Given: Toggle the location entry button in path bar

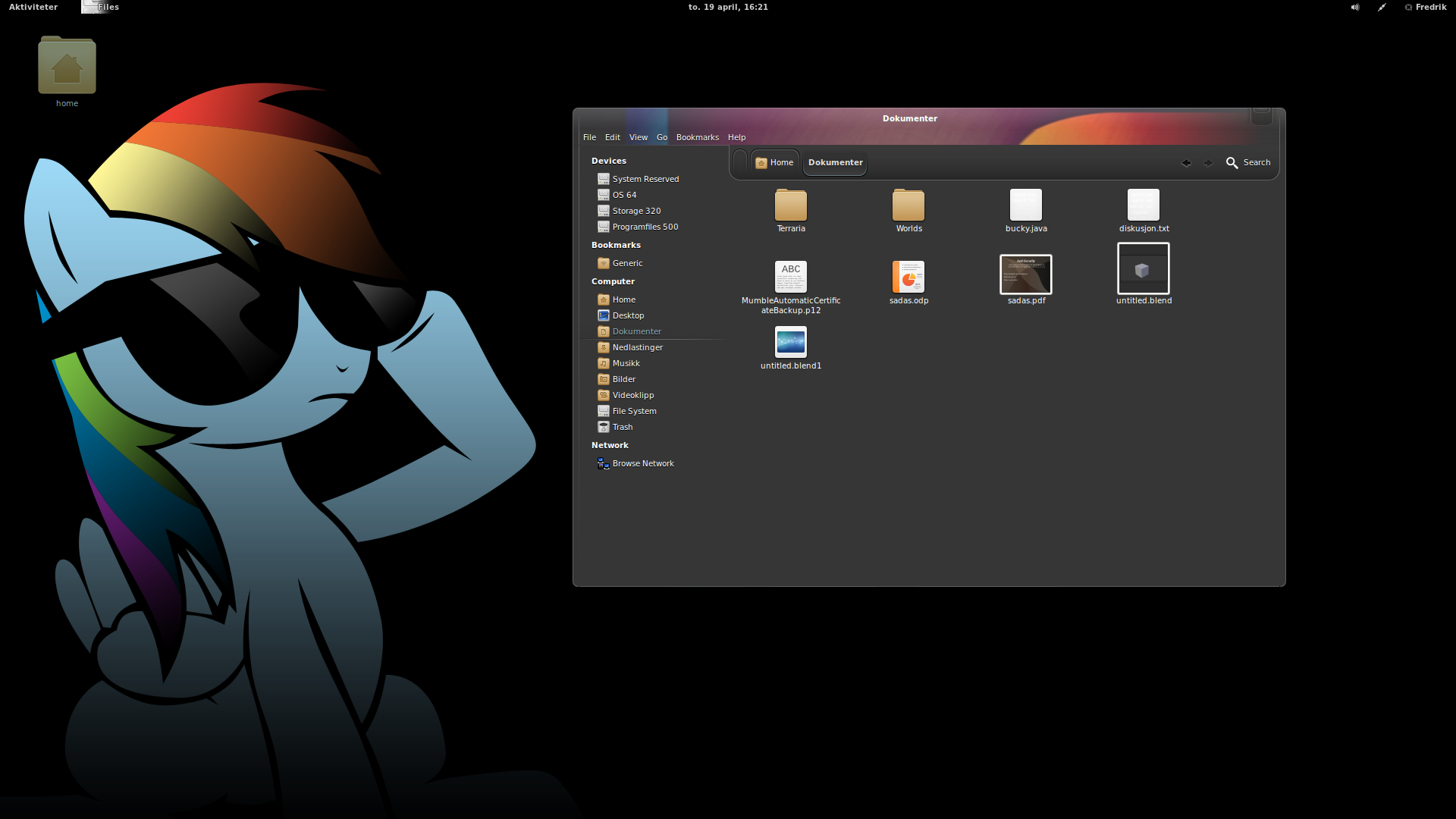Looking at the screenshot, I should (740, 162).
